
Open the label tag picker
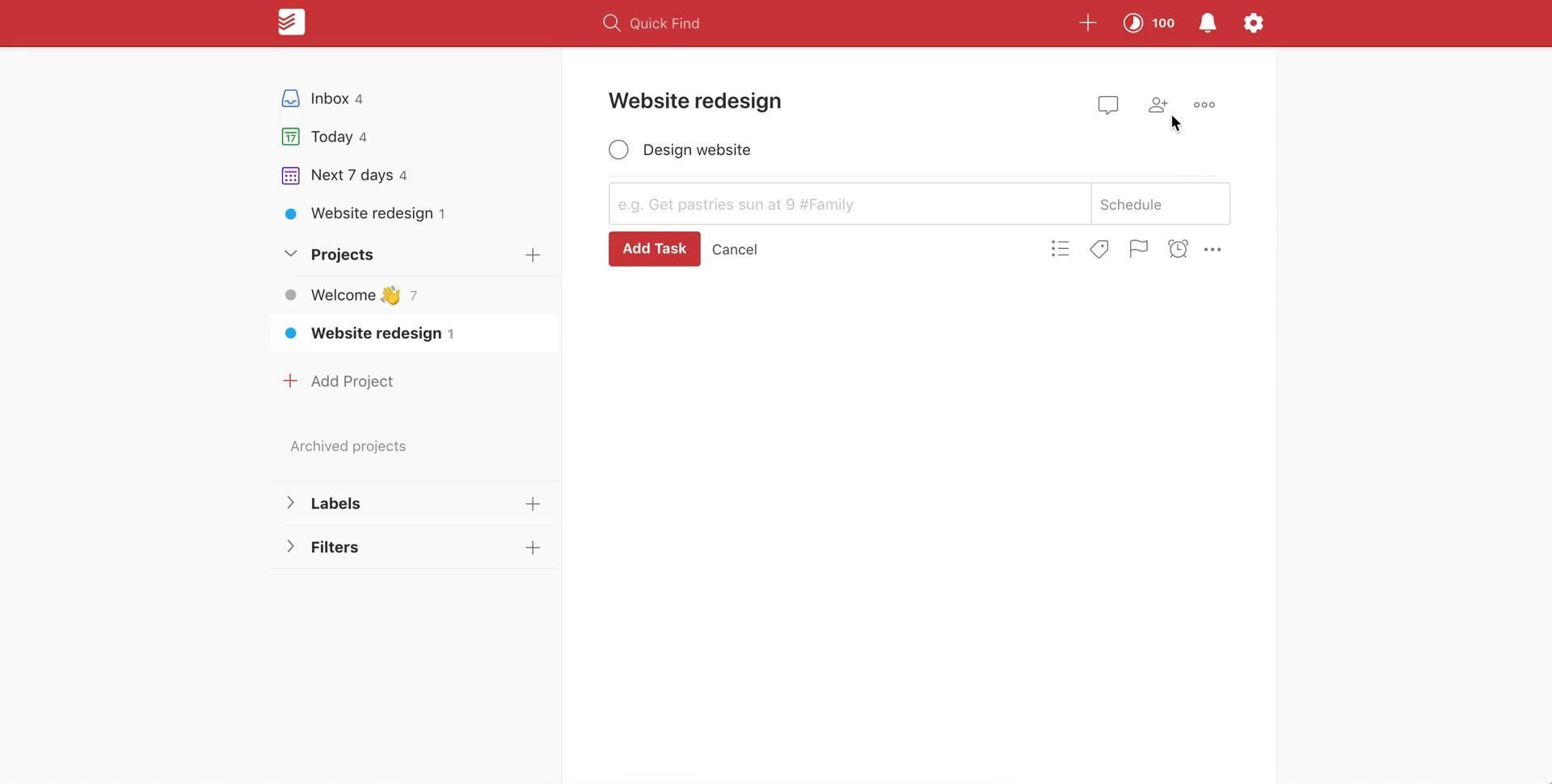(1099, 249)
